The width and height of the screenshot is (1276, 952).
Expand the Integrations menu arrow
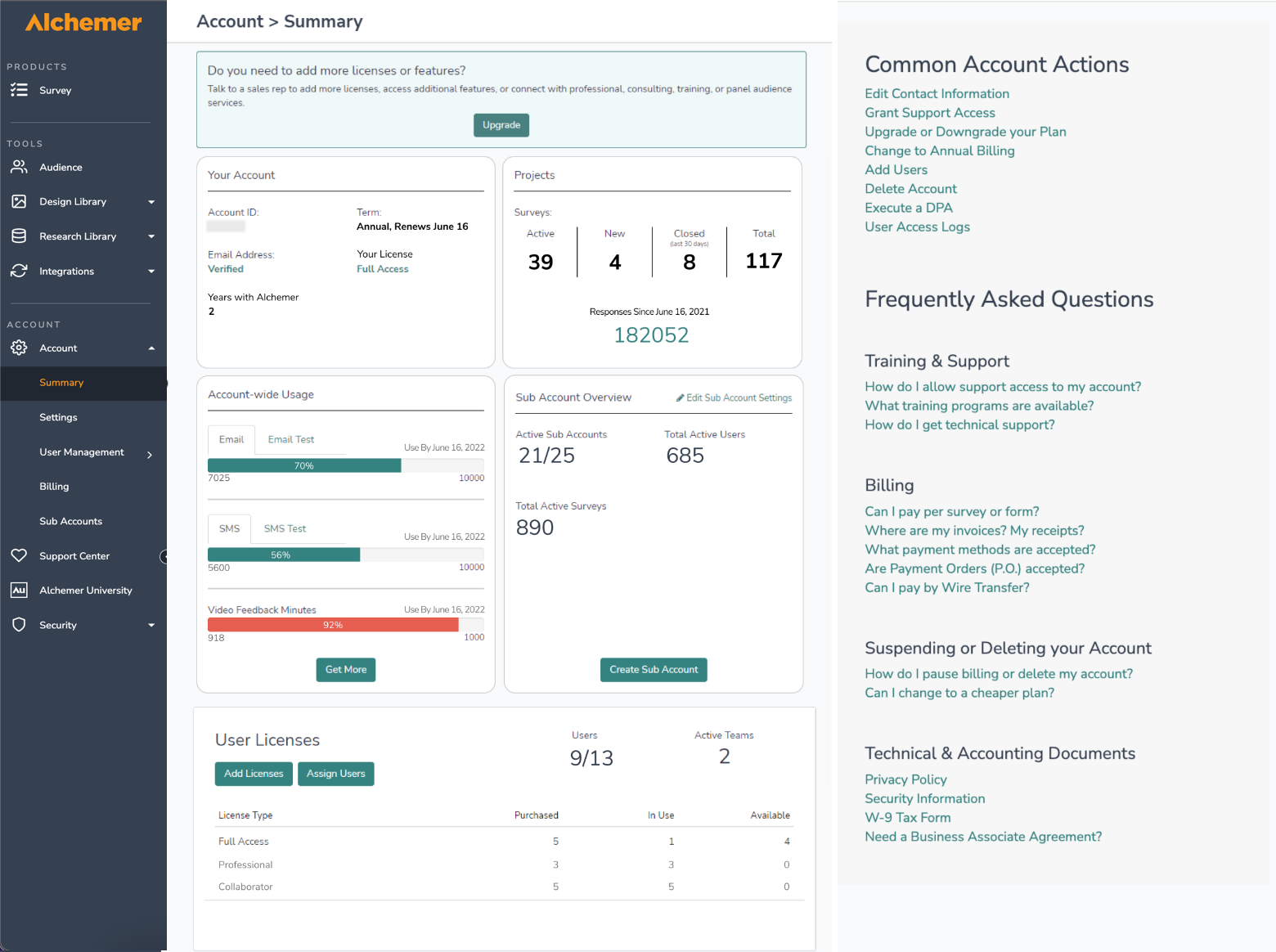tap(151, 272)
